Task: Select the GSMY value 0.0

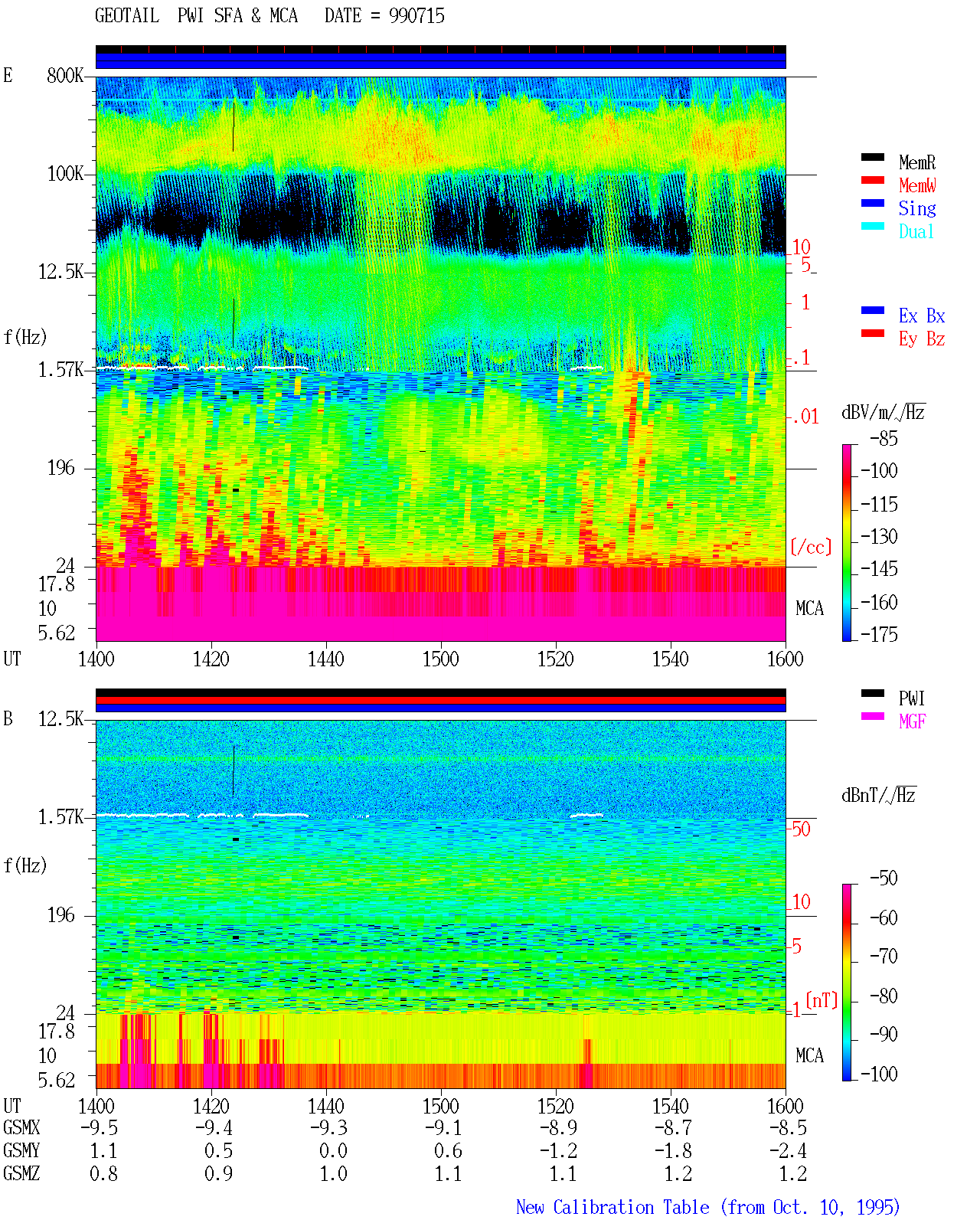Action: pos(333,1150)
